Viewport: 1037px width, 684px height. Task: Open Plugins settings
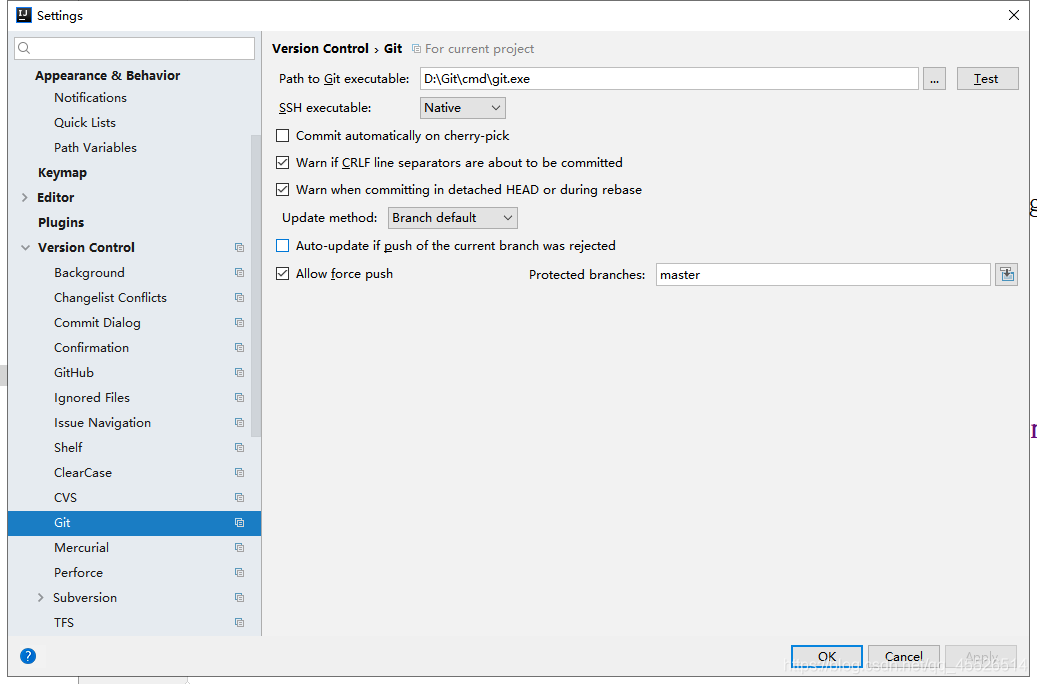pos(61,222)
